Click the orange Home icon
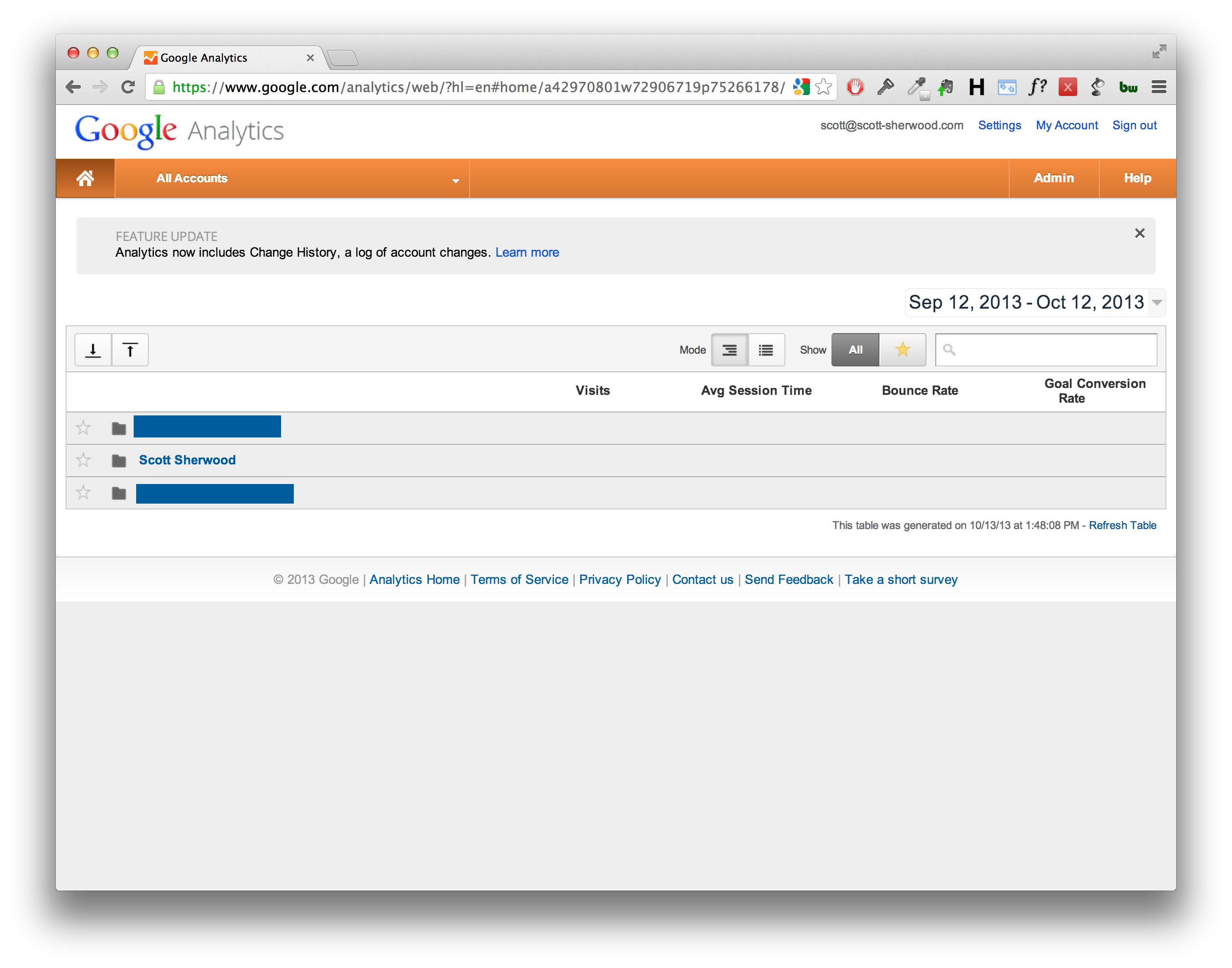The height and width of the screenshot is (968, 1232). pos(85,178)
